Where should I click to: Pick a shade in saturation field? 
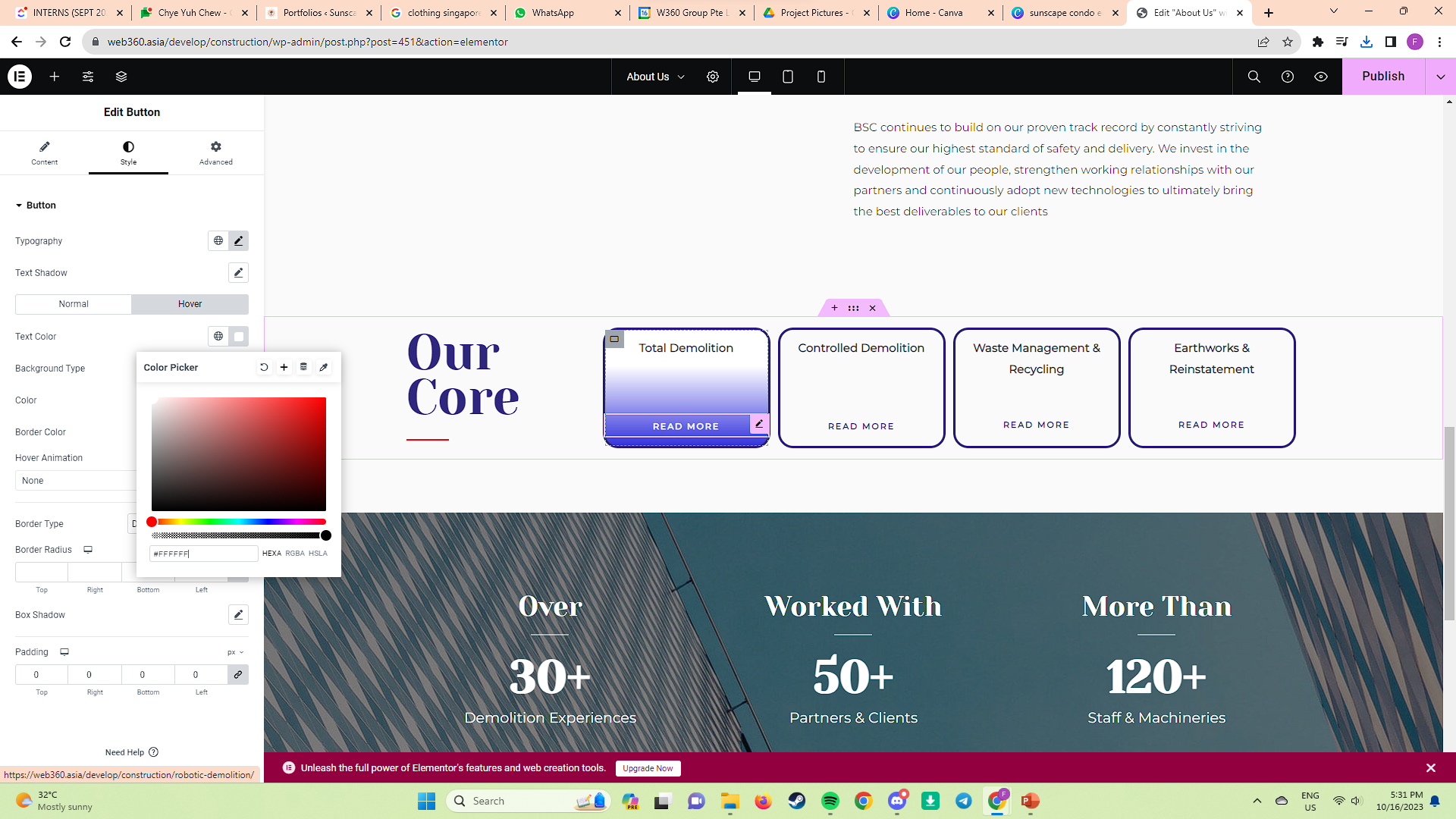(239, 454)
